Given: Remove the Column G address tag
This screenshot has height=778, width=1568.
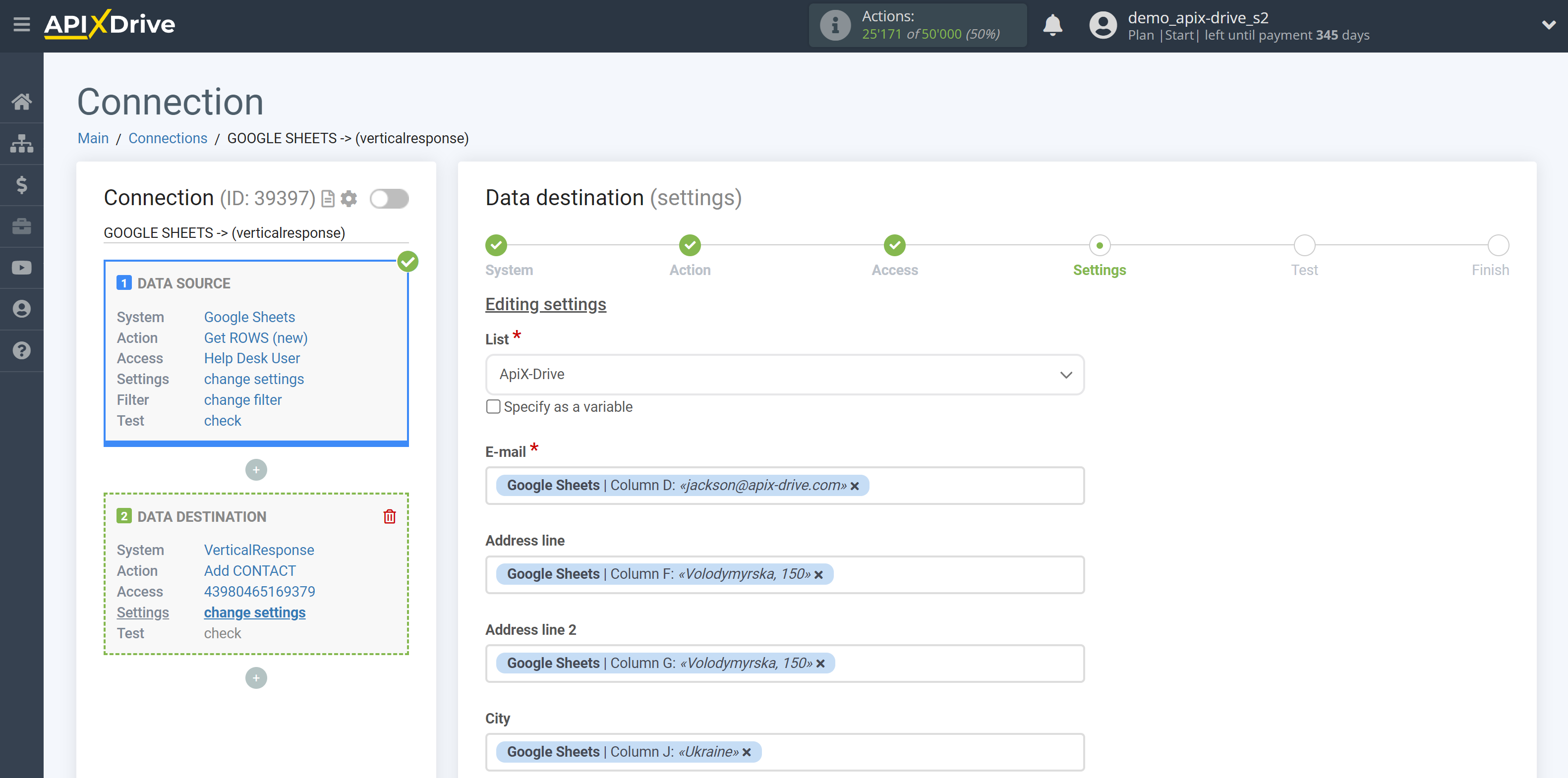Looking at the screenshot, I should coord(820,664).
